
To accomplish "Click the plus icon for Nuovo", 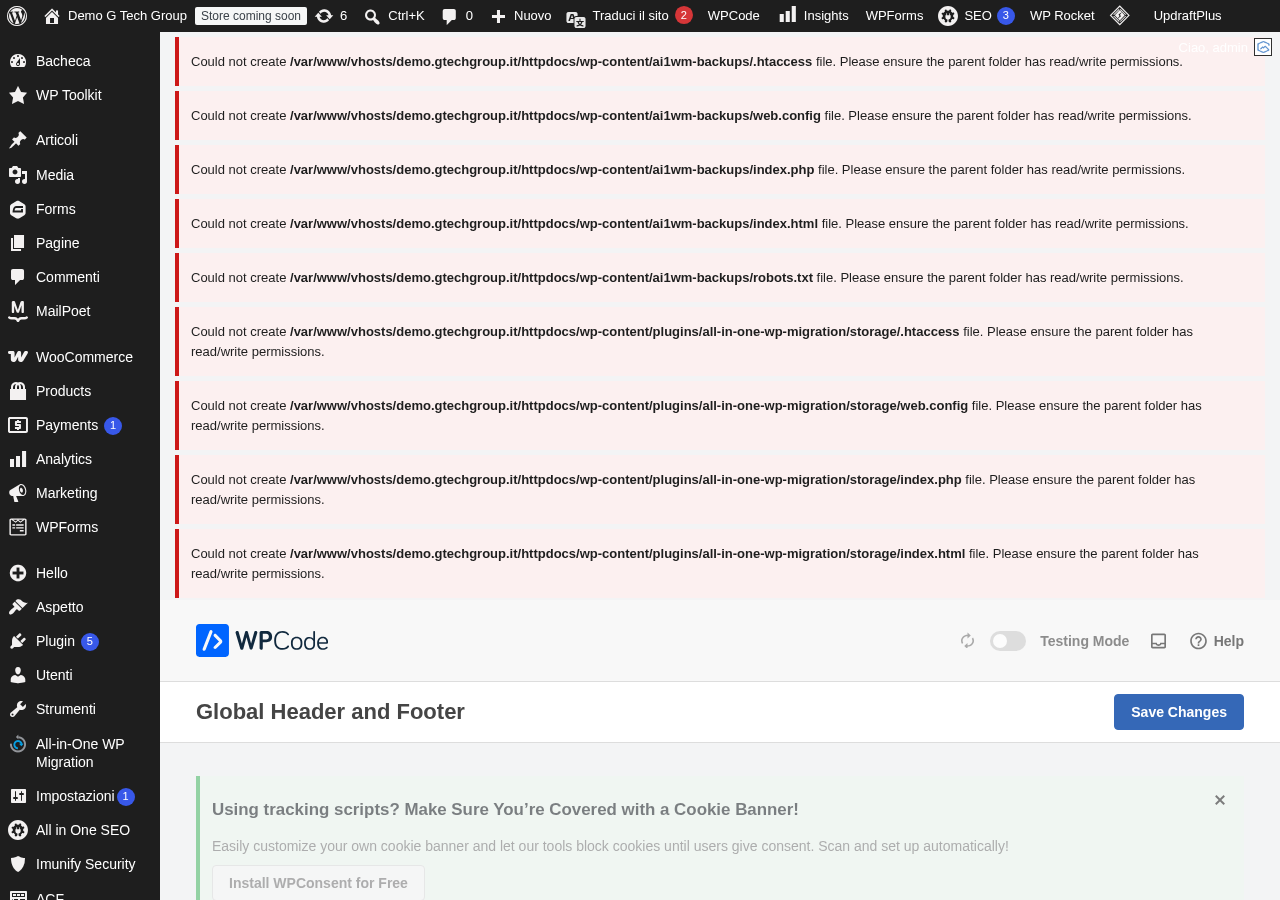I will [x=498, y=16].
